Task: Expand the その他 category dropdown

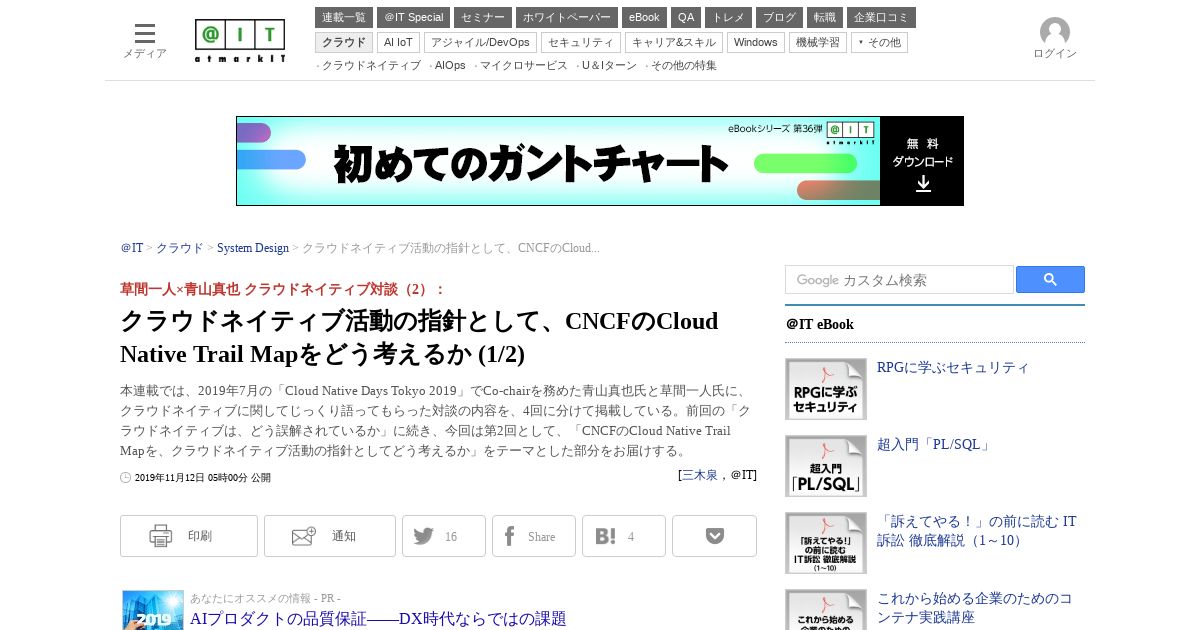Action: (880, 43)
